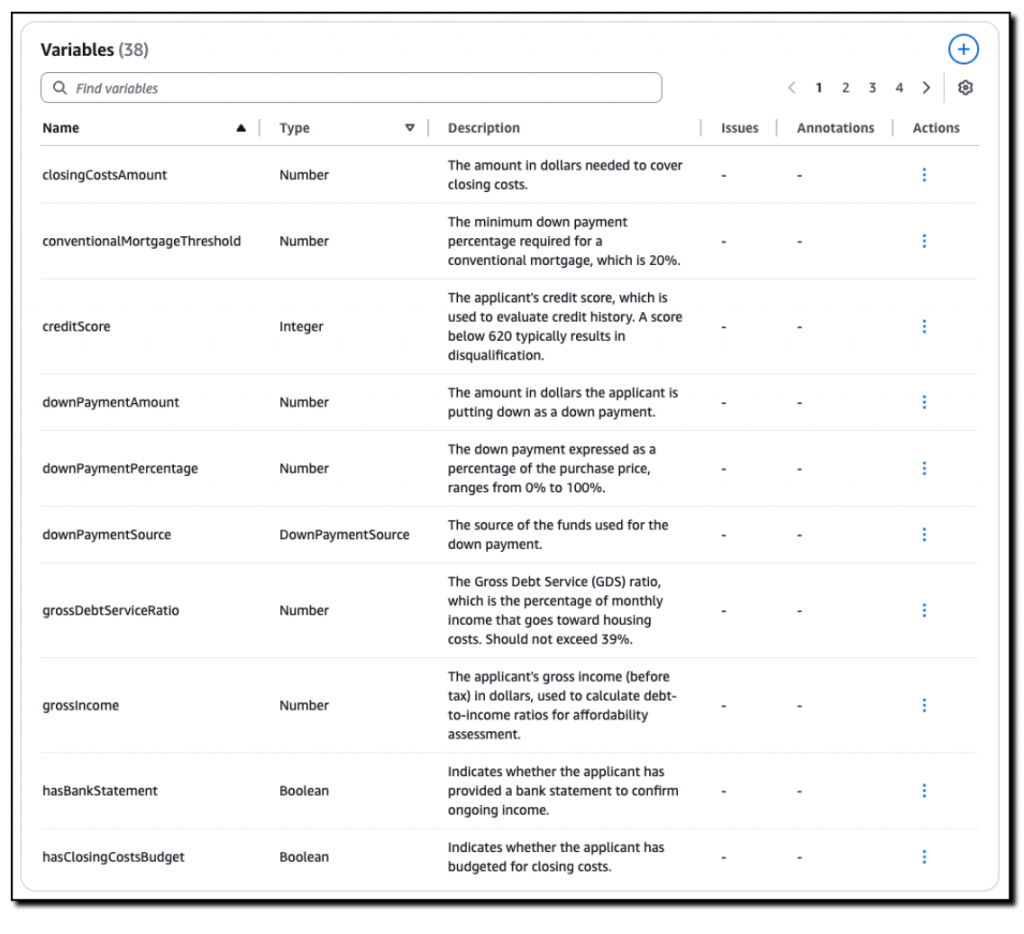Go to previous page using left chevron
The height and width of the screenshot is (934, 1024).
pyautogui.click(x=792, y=88)
